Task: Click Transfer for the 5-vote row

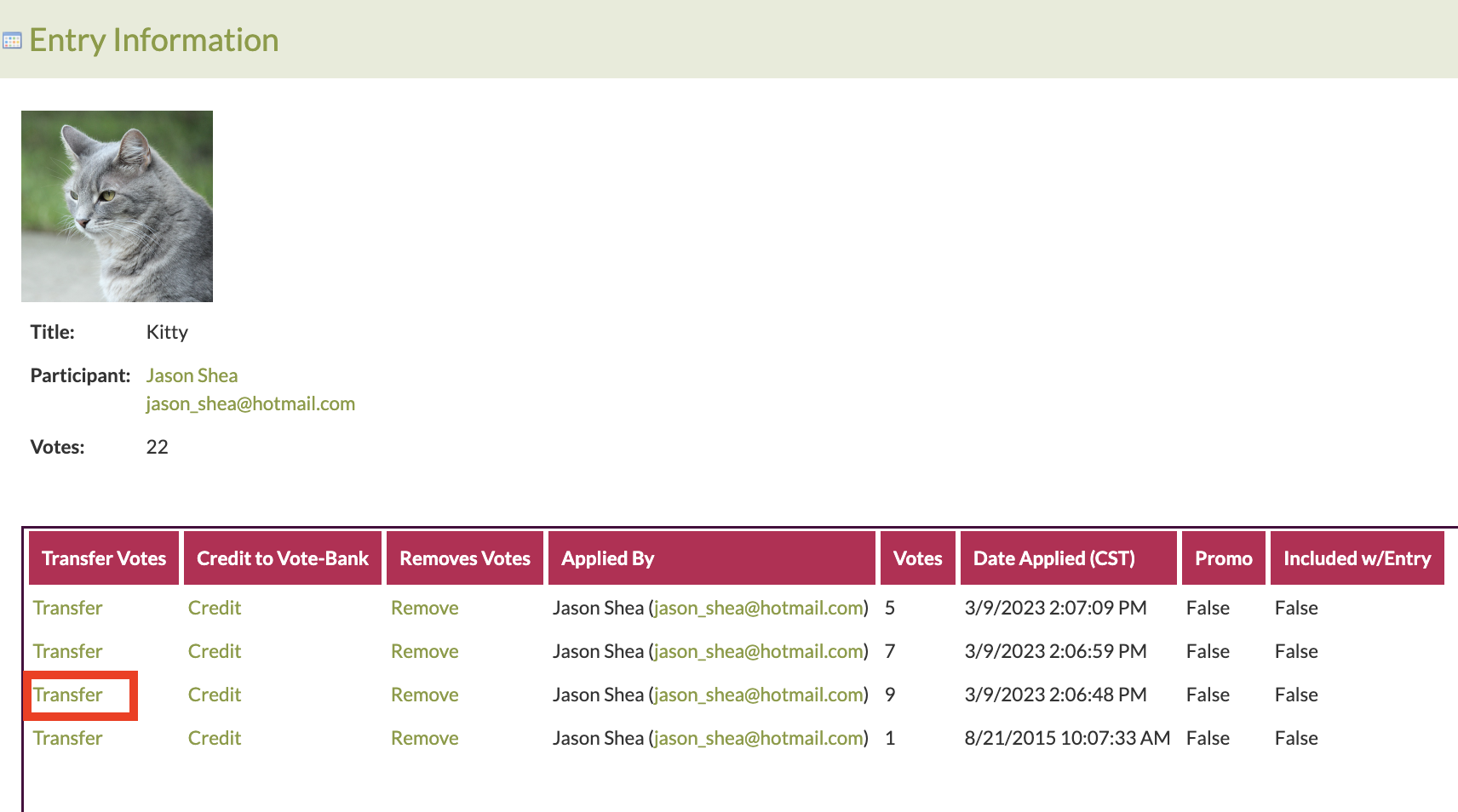Action: click(67, 608)
